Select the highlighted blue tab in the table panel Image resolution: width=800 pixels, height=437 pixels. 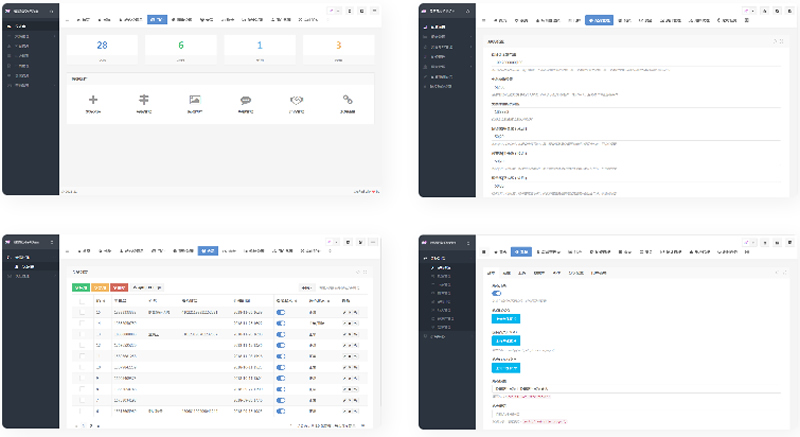click(207, 250)
